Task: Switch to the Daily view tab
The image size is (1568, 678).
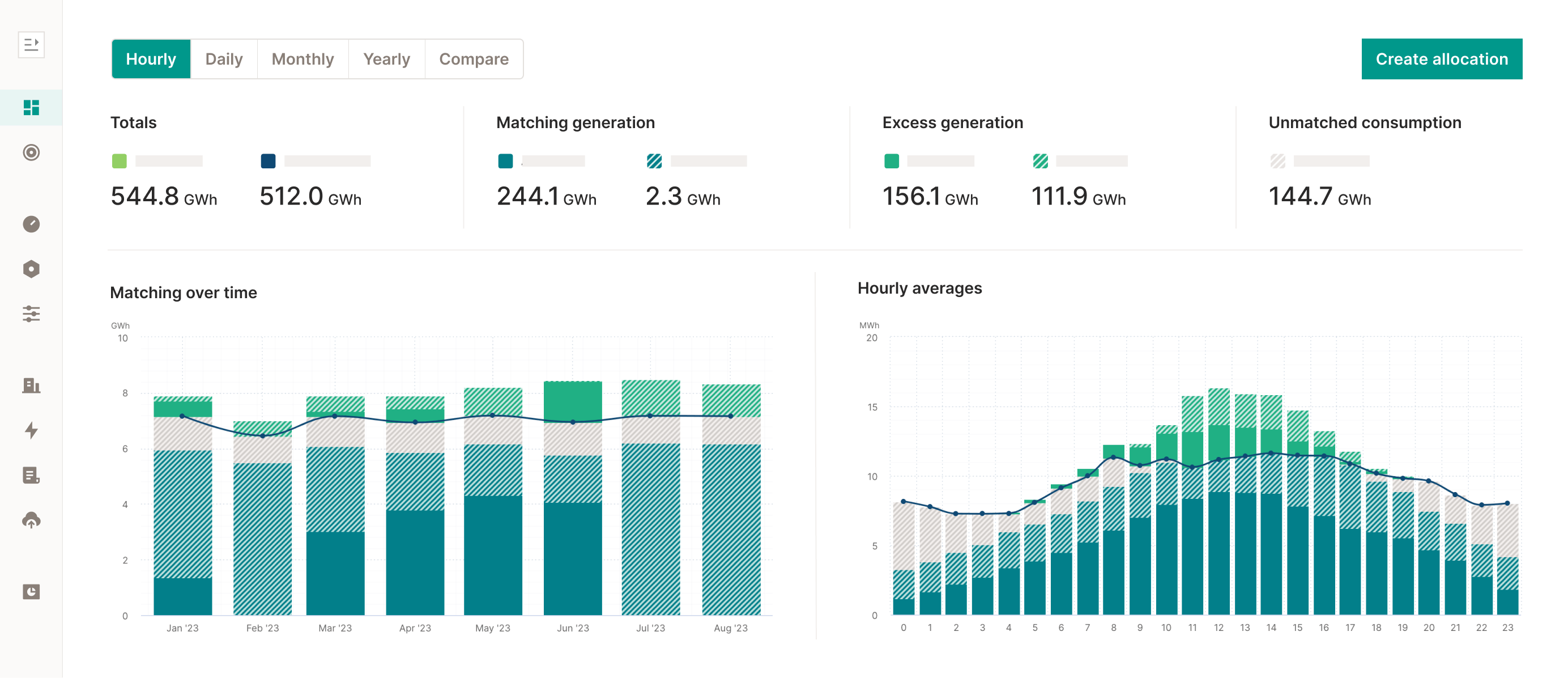Action: point(223,58)
